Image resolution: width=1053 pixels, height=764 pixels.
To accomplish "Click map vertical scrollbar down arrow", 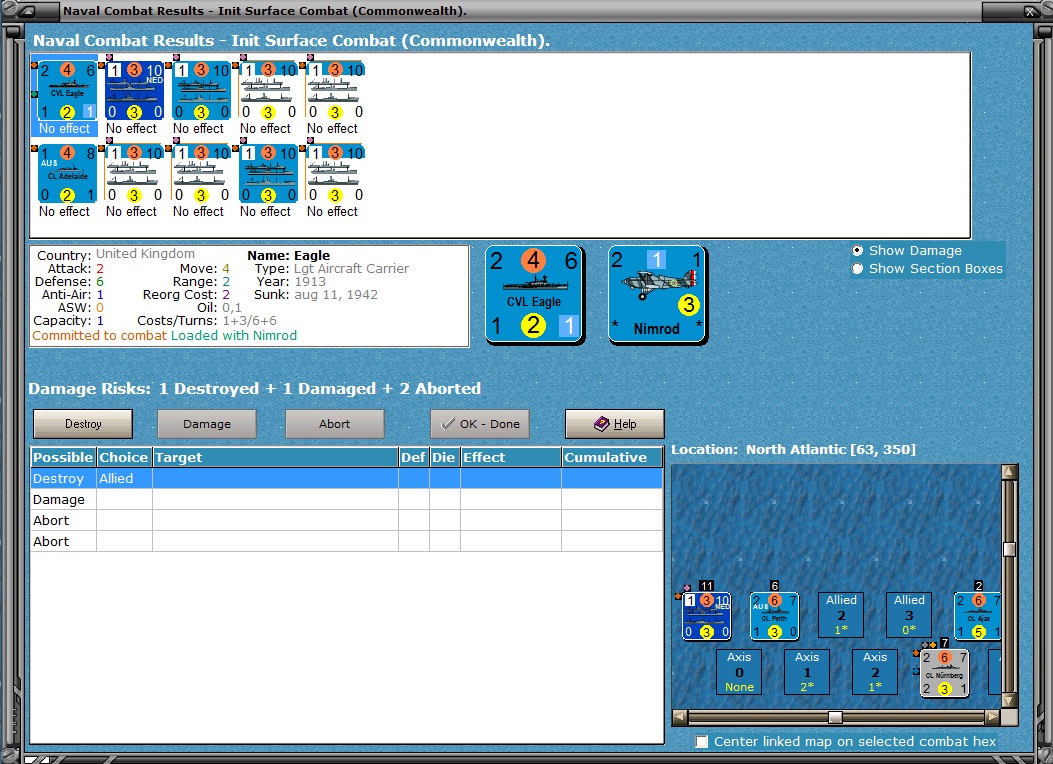I will (x=1009, y=700).
